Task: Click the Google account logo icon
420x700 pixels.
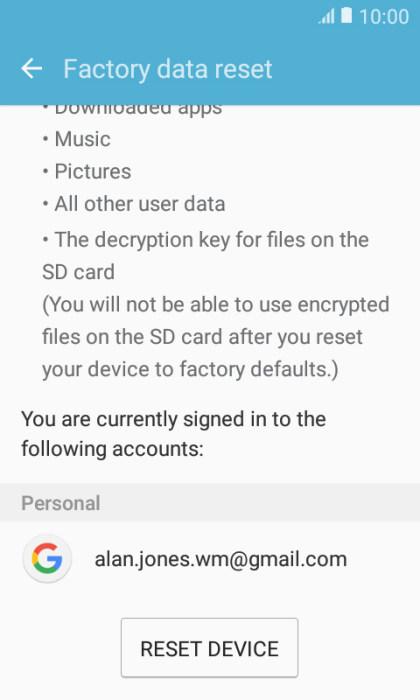Action: point(47,558)
